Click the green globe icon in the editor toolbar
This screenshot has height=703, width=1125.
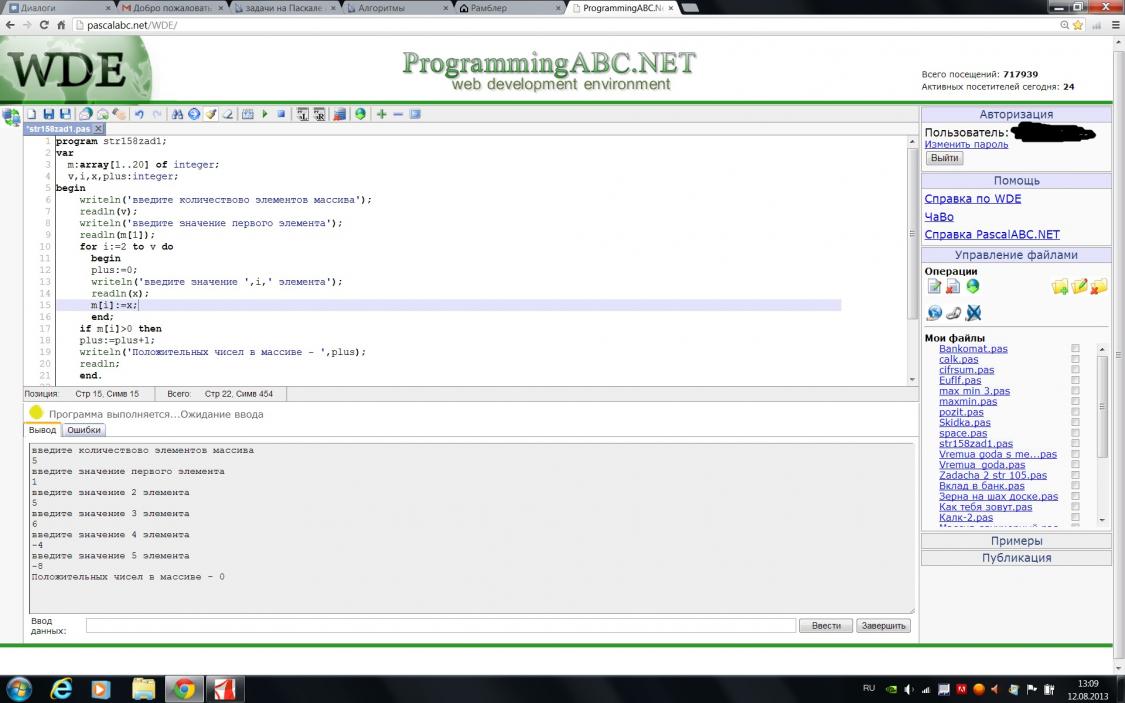pos(360,114)
